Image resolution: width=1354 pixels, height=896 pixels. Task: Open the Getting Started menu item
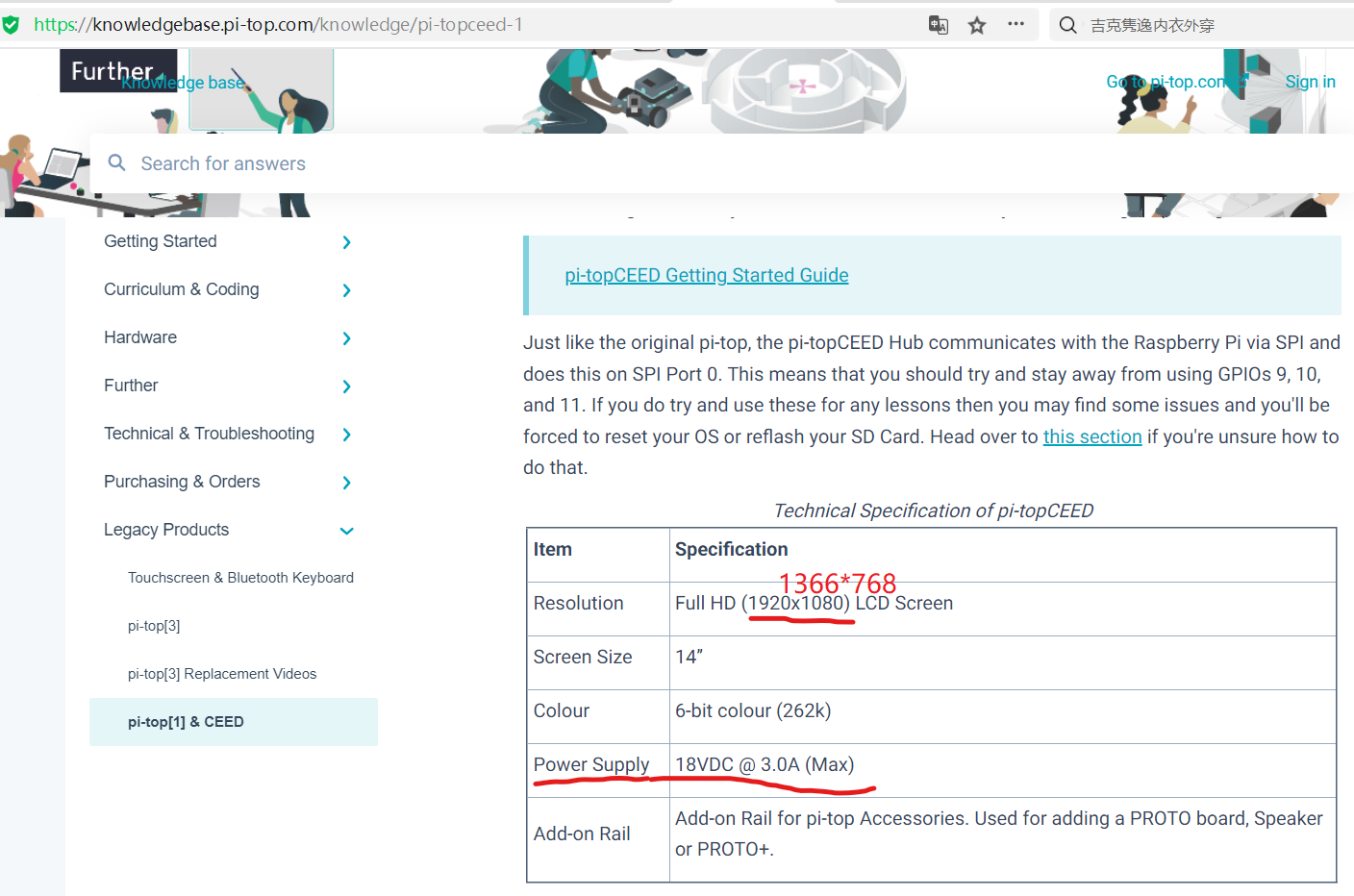click(x=161, y=241)
